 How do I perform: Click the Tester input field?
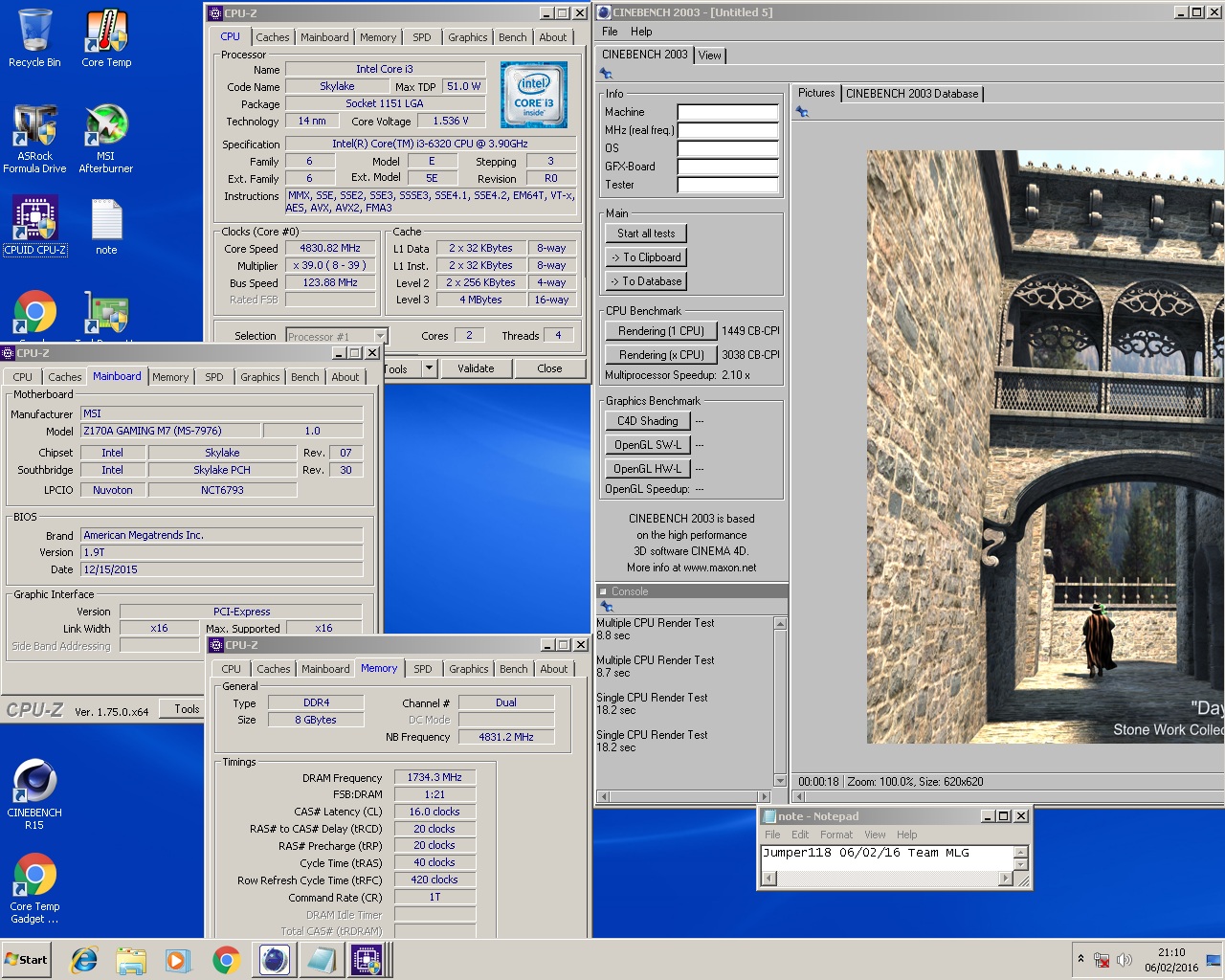[x=727, y=185]
